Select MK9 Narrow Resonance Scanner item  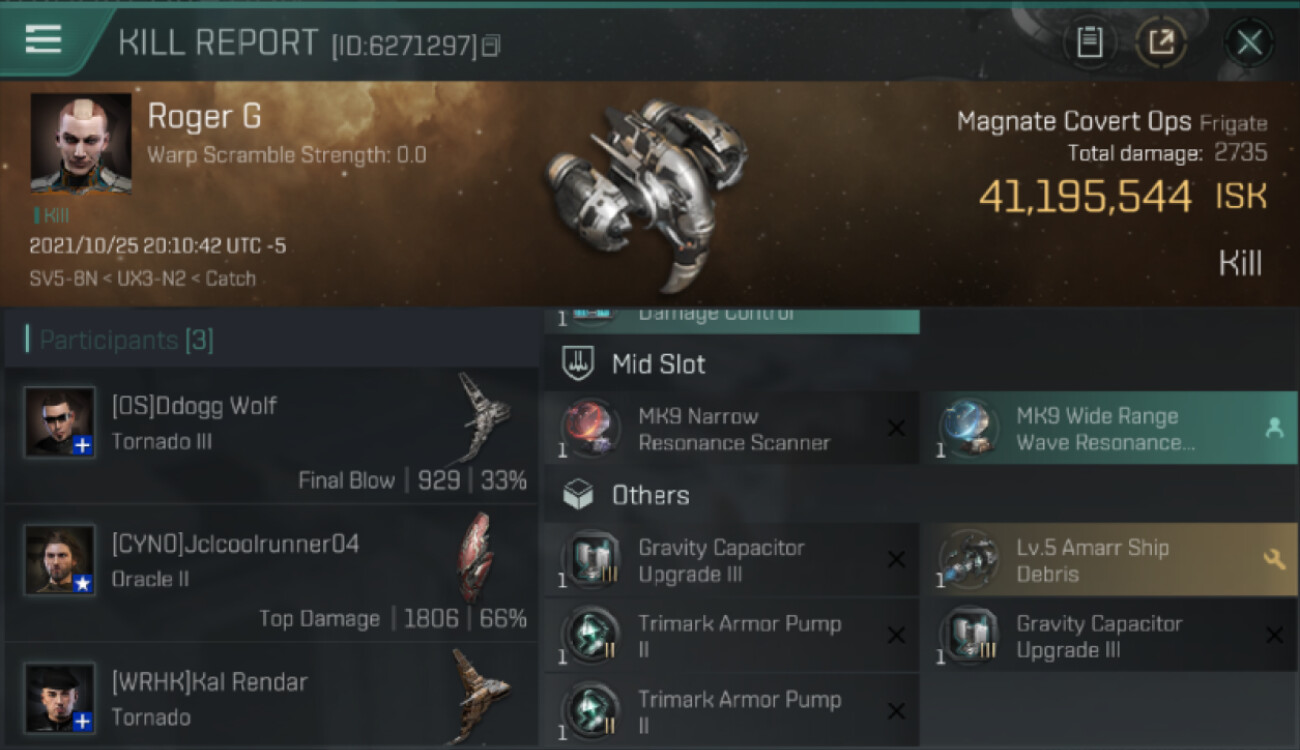pos(732,428)
